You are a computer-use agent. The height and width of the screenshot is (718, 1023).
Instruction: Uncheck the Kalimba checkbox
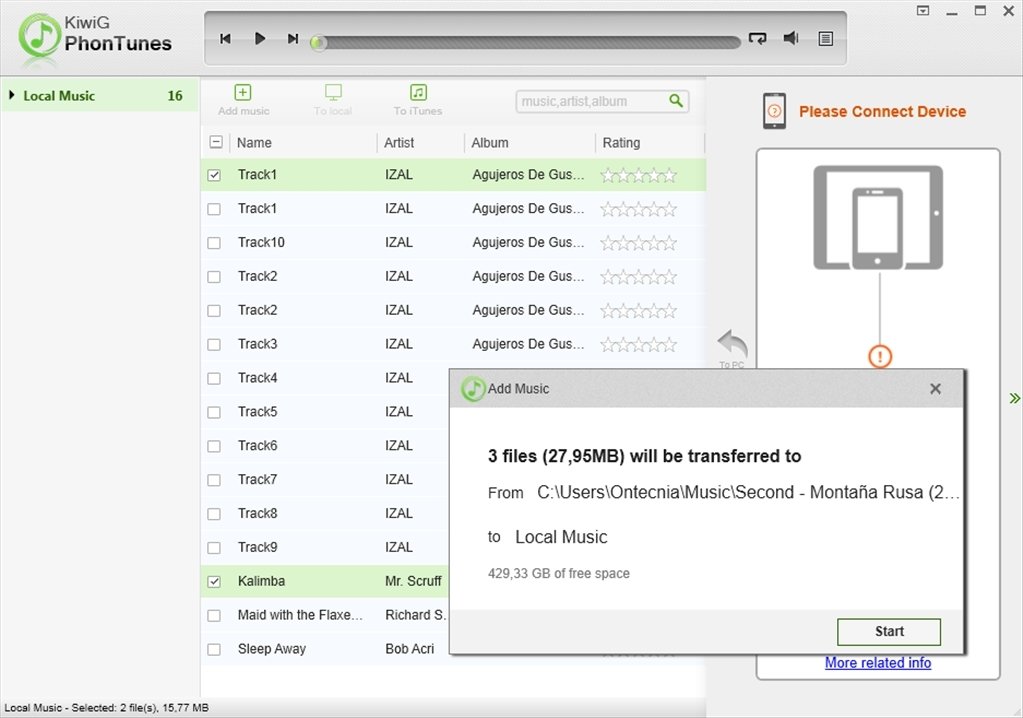[x=214, y=582]
